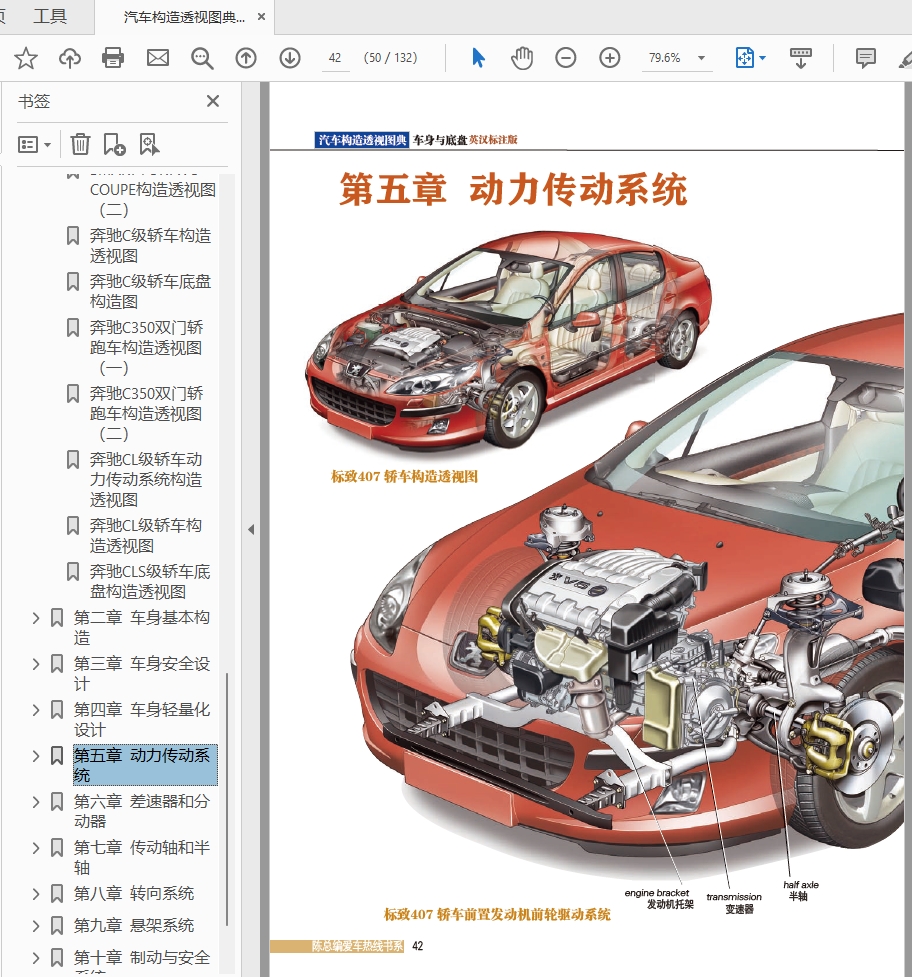The height and width of the screenshot is (977, 912).
Task: Expand the 第六章 差速器和分动器 bookmark
Action: click(36, 802)
